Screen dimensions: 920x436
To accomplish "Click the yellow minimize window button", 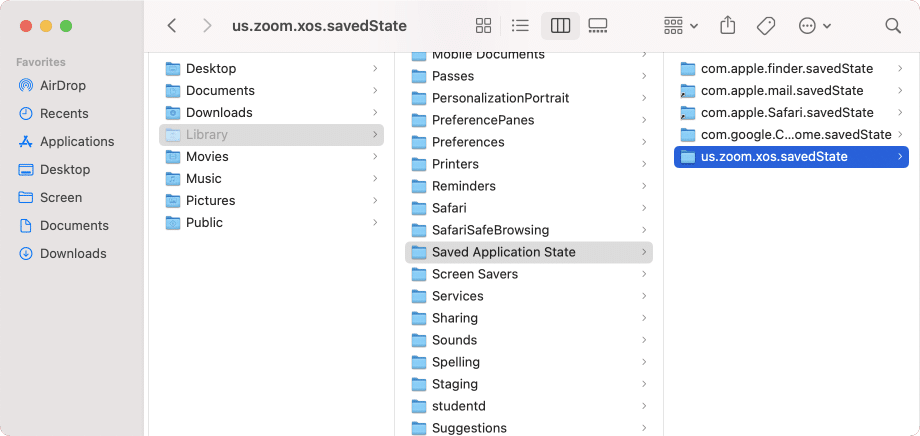I will (x=46, y=26).
